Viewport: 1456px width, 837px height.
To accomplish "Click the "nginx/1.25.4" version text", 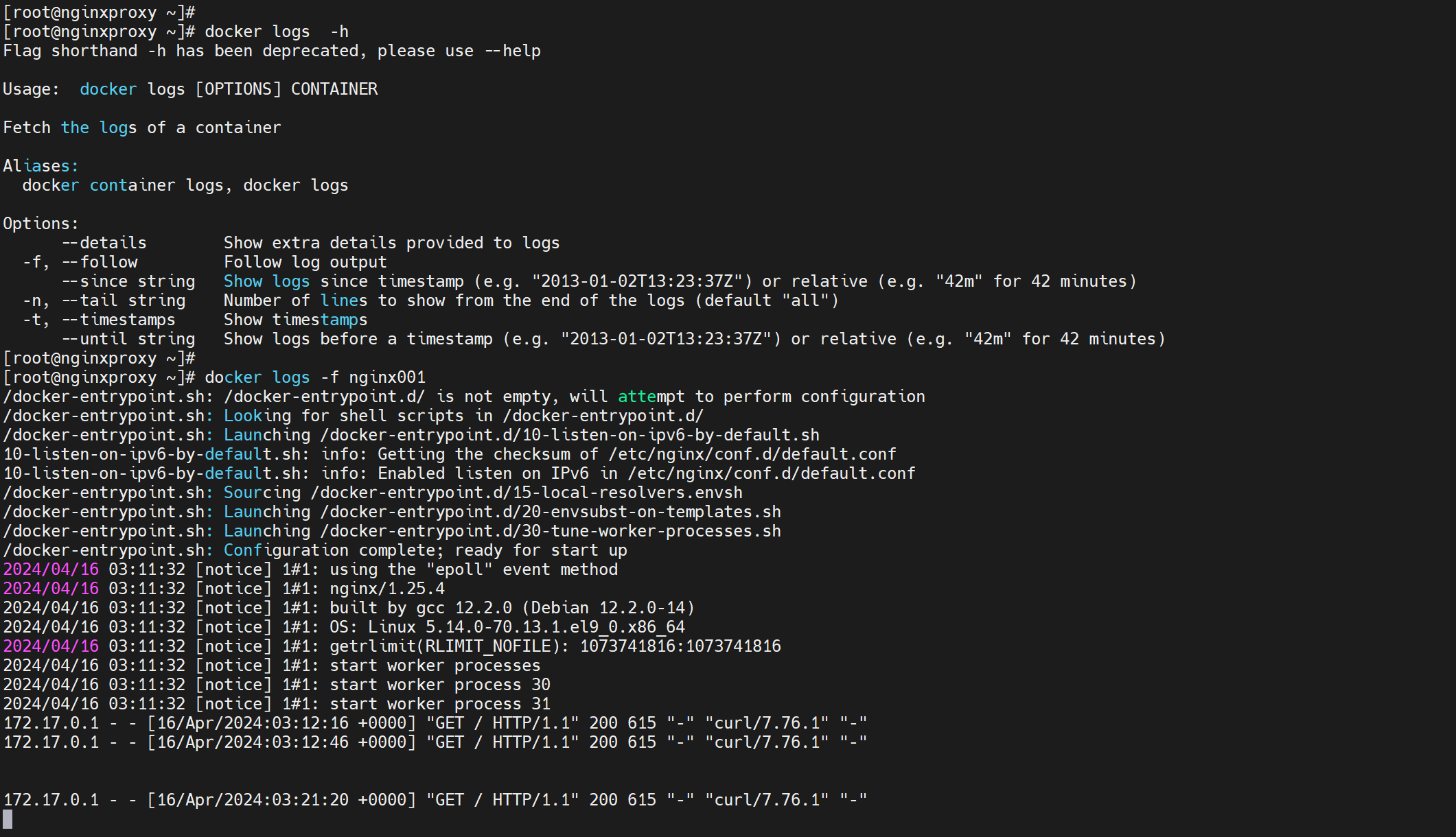I will pyautogui.click(x=387, y=589).
